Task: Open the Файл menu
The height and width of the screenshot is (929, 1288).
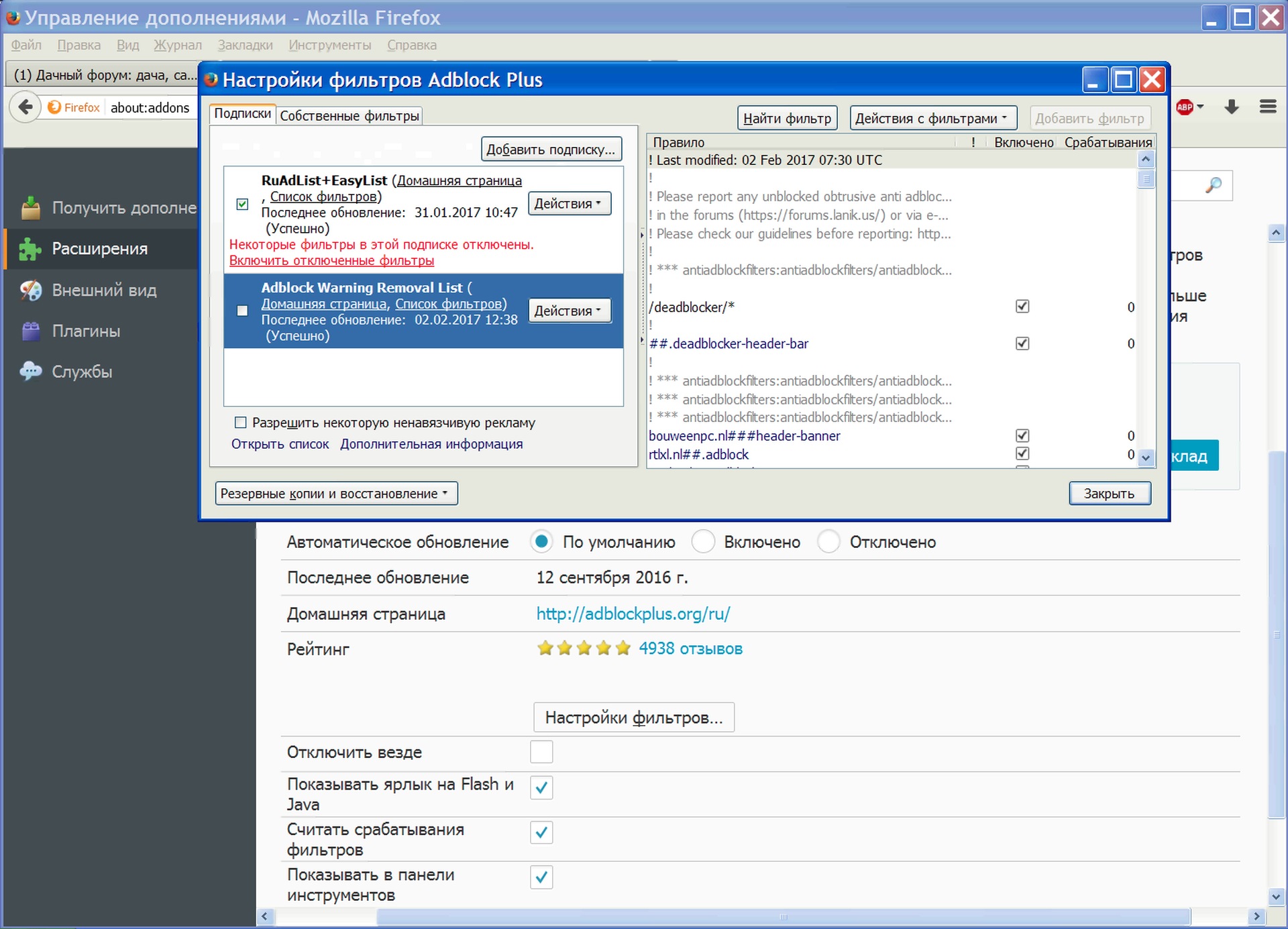Action: [x=26, y=45]
